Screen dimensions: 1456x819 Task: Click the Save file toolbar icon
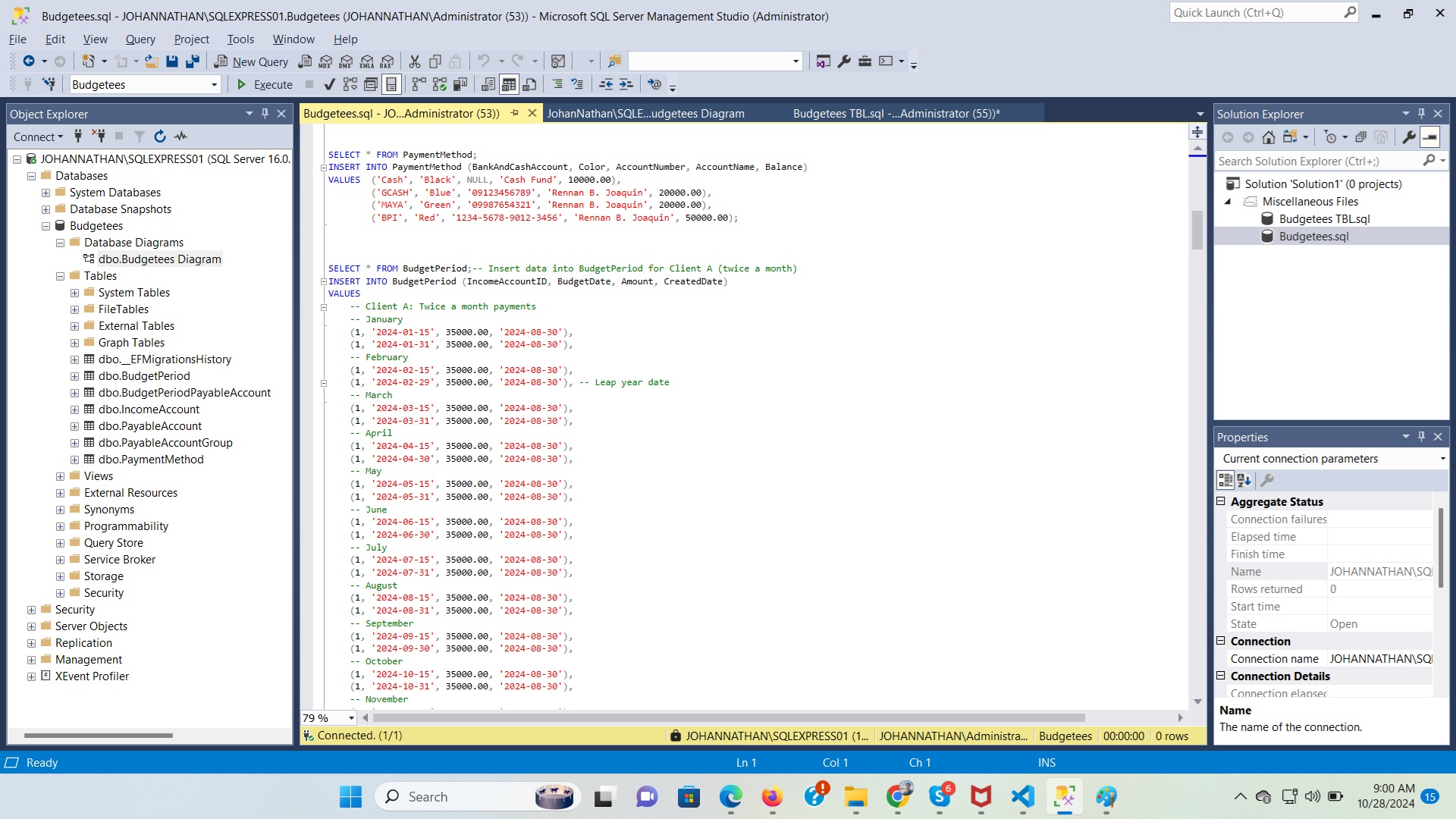pos(172,61)
